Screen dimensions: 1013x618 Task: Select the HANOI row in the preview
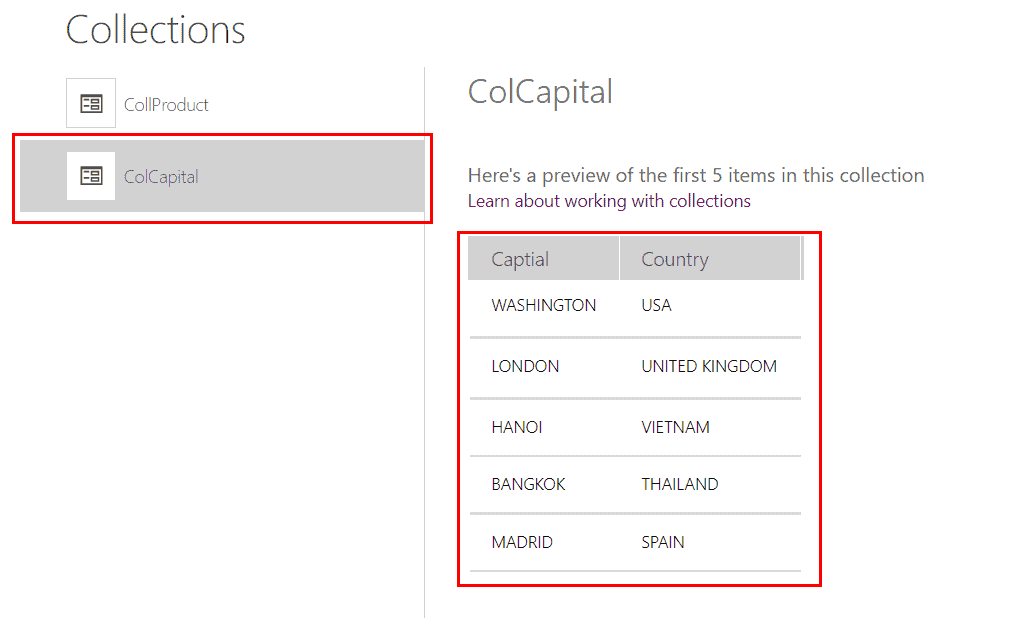click(x=517, y=426)
